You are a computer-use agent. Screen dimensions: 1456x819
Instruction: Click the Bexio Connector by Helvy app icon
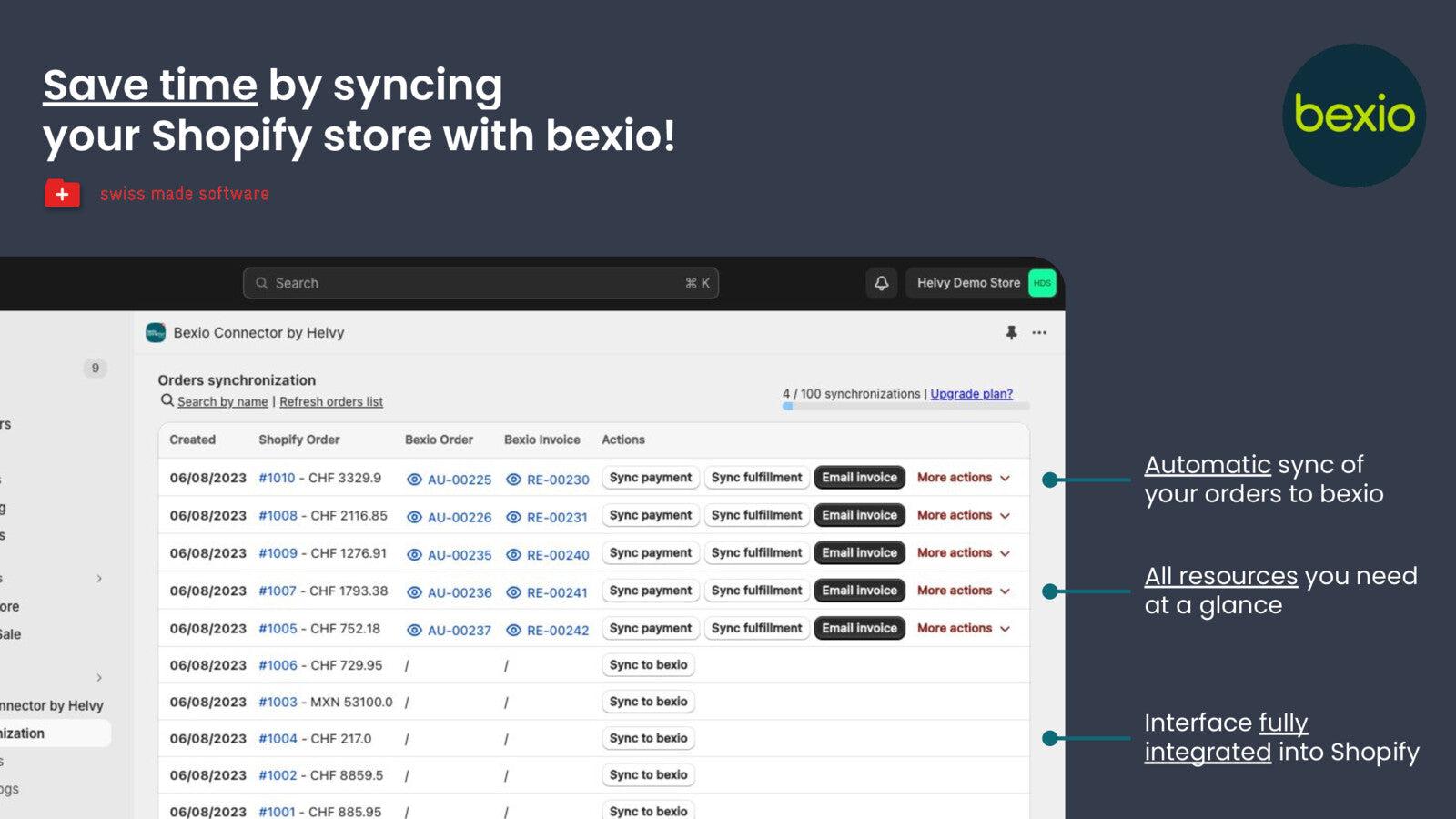pos(155,332)
